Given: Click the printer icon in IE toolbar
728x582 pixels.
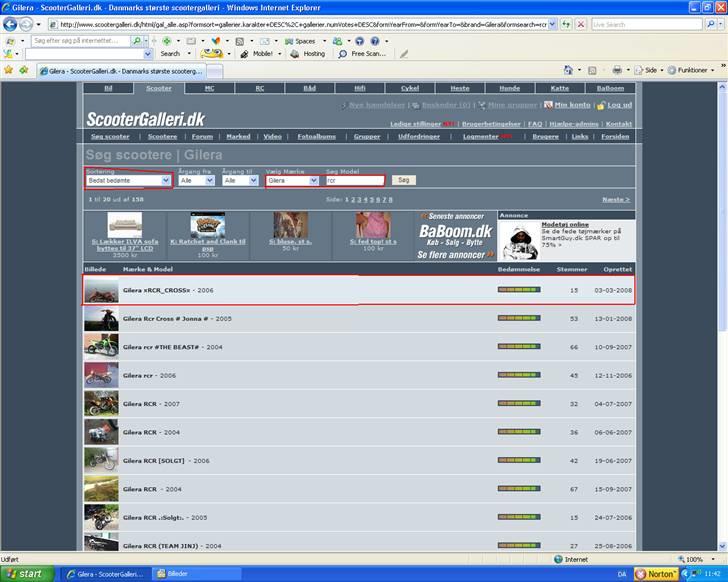Looking at the screenshot, I should coord(618,70).
